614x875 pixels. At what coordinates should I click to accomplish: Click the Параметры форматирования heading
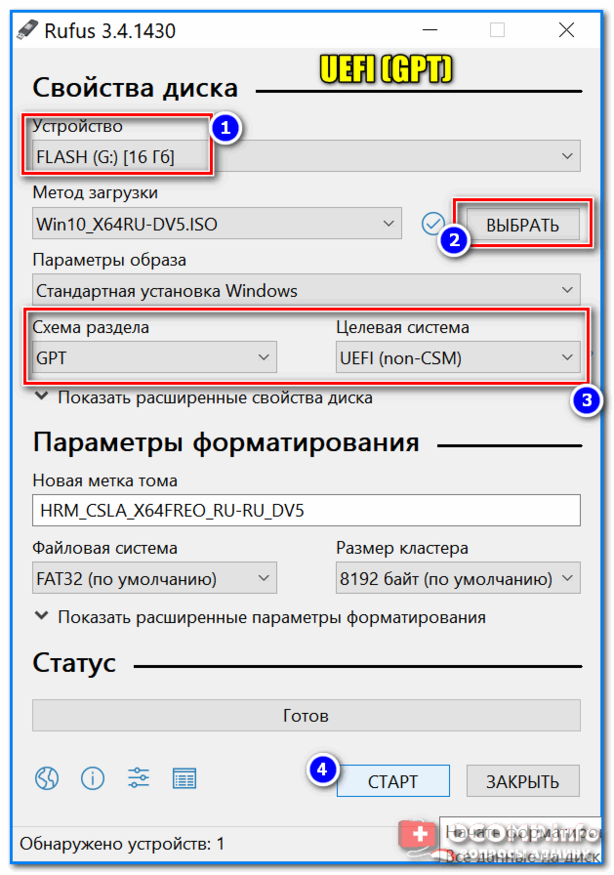(x=226, y=443)
